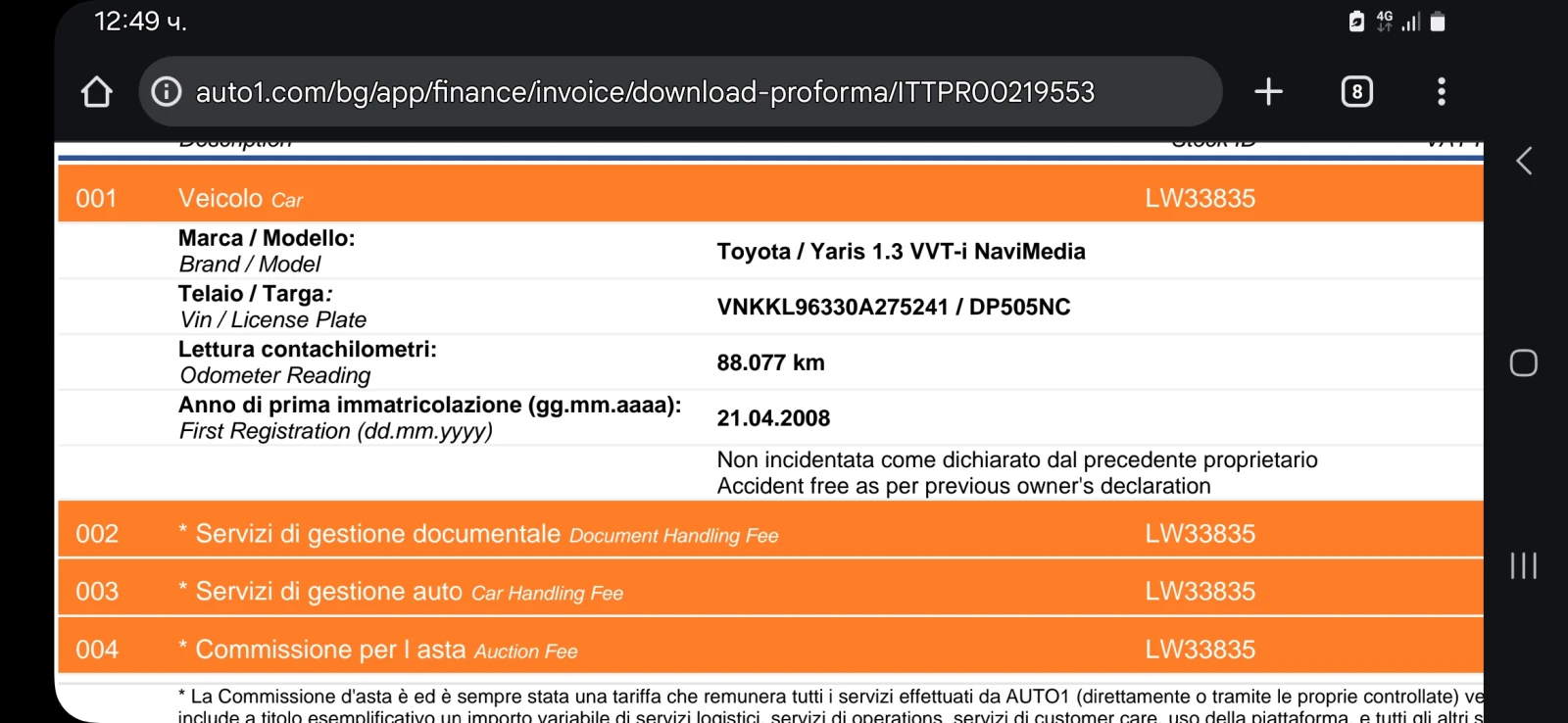Image resolution: width=1568 pixels, height=723 pixels.
Task: Tap the battery status icon
Action: pos(1438,22)
